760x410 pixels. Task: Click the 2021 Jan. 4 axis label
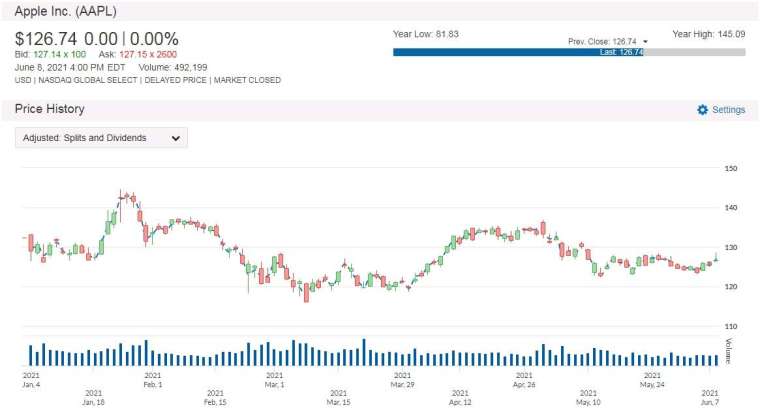pos(31,380)
